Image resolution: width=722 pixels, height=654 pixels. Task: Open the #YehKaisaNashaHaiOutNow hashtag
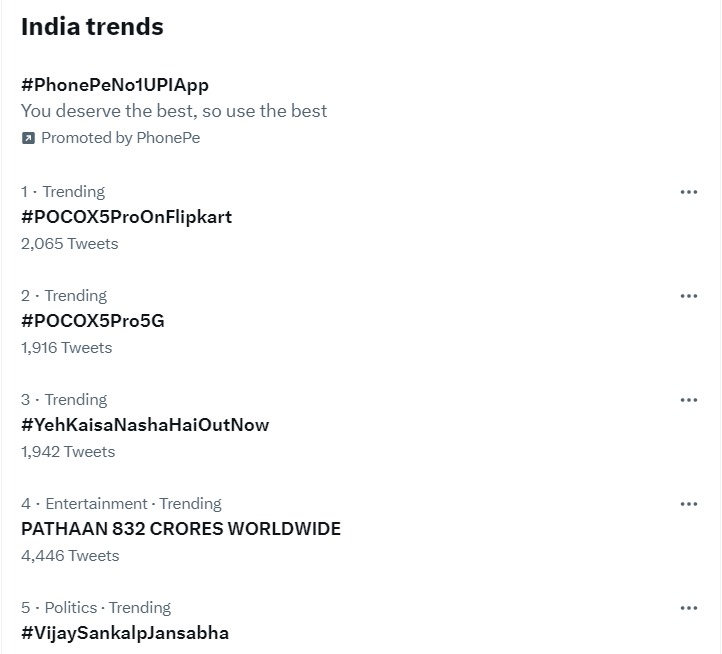(x=145, y=425)
